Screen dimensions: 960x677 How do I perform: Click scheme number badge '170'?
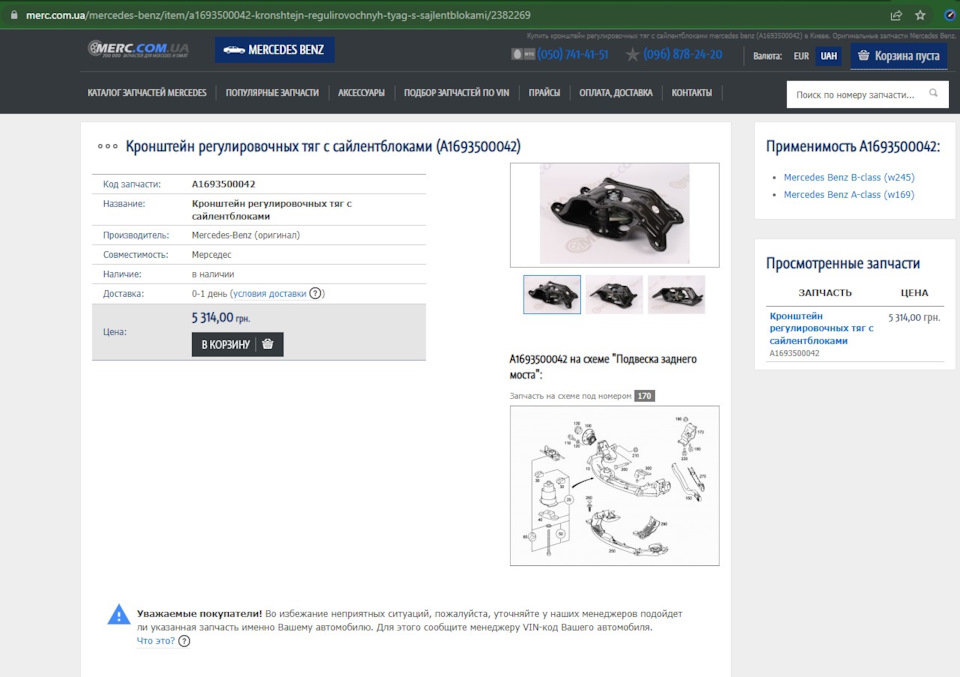click(644, 396)
